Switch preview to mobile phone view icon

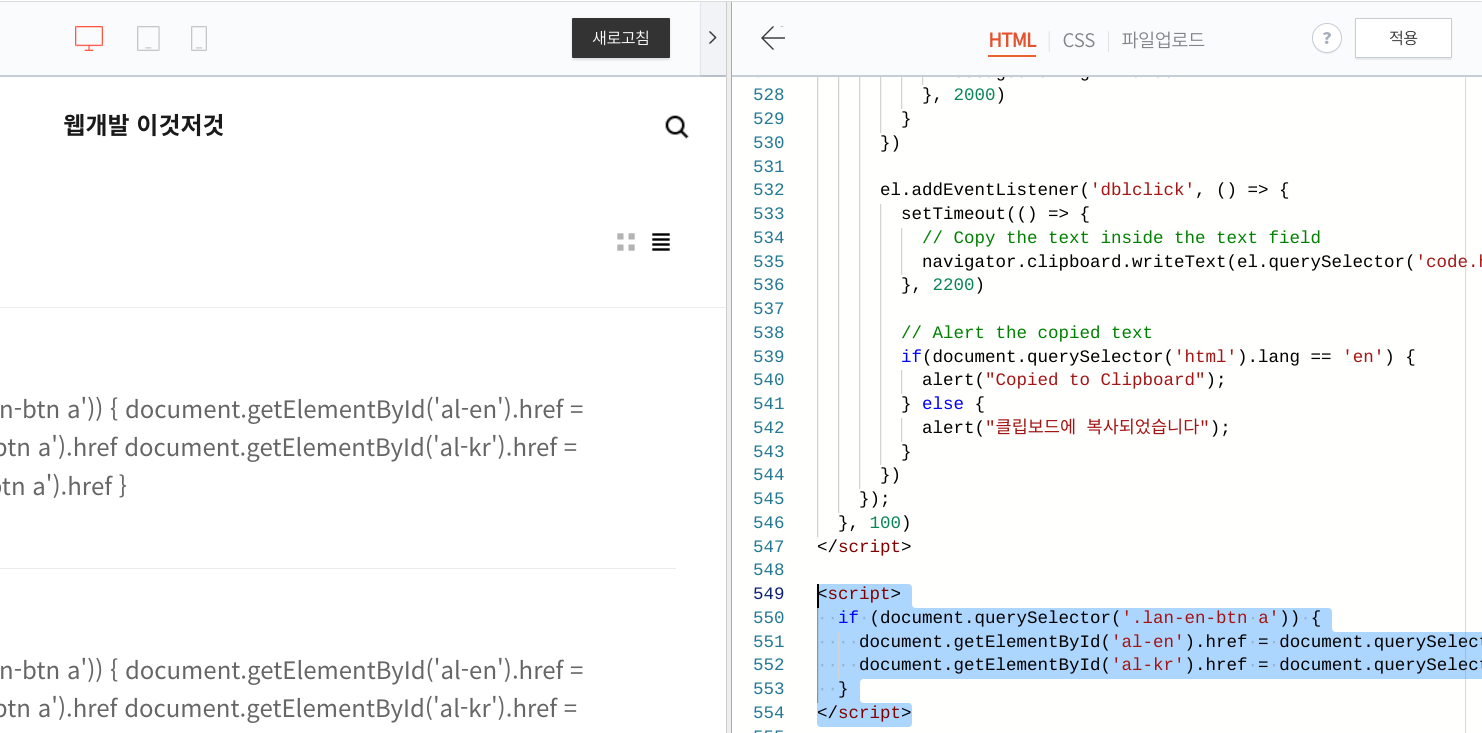point(199,39)
